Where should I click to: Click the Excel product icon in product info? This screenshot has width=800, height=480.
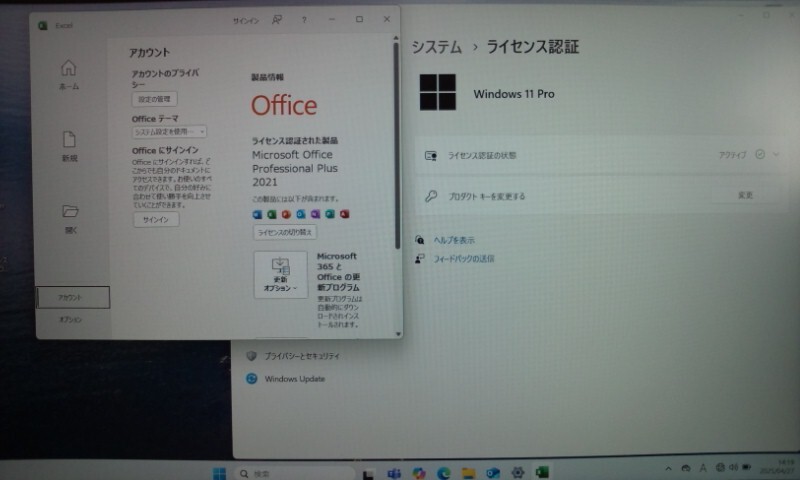point(272,214)
